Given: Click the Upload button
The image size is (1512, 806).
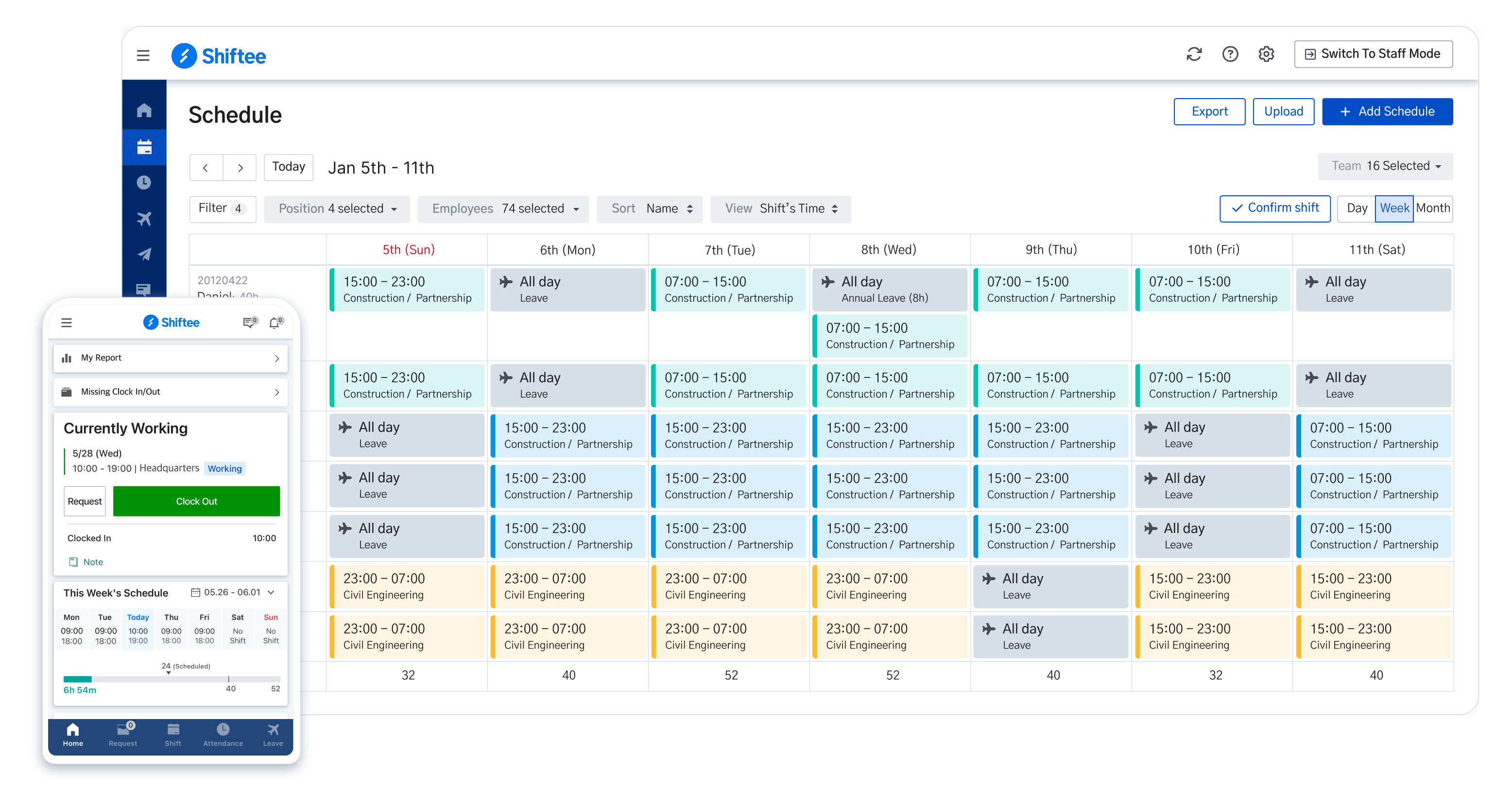Looking at the screenshot, I should [x=1283, y=112].
